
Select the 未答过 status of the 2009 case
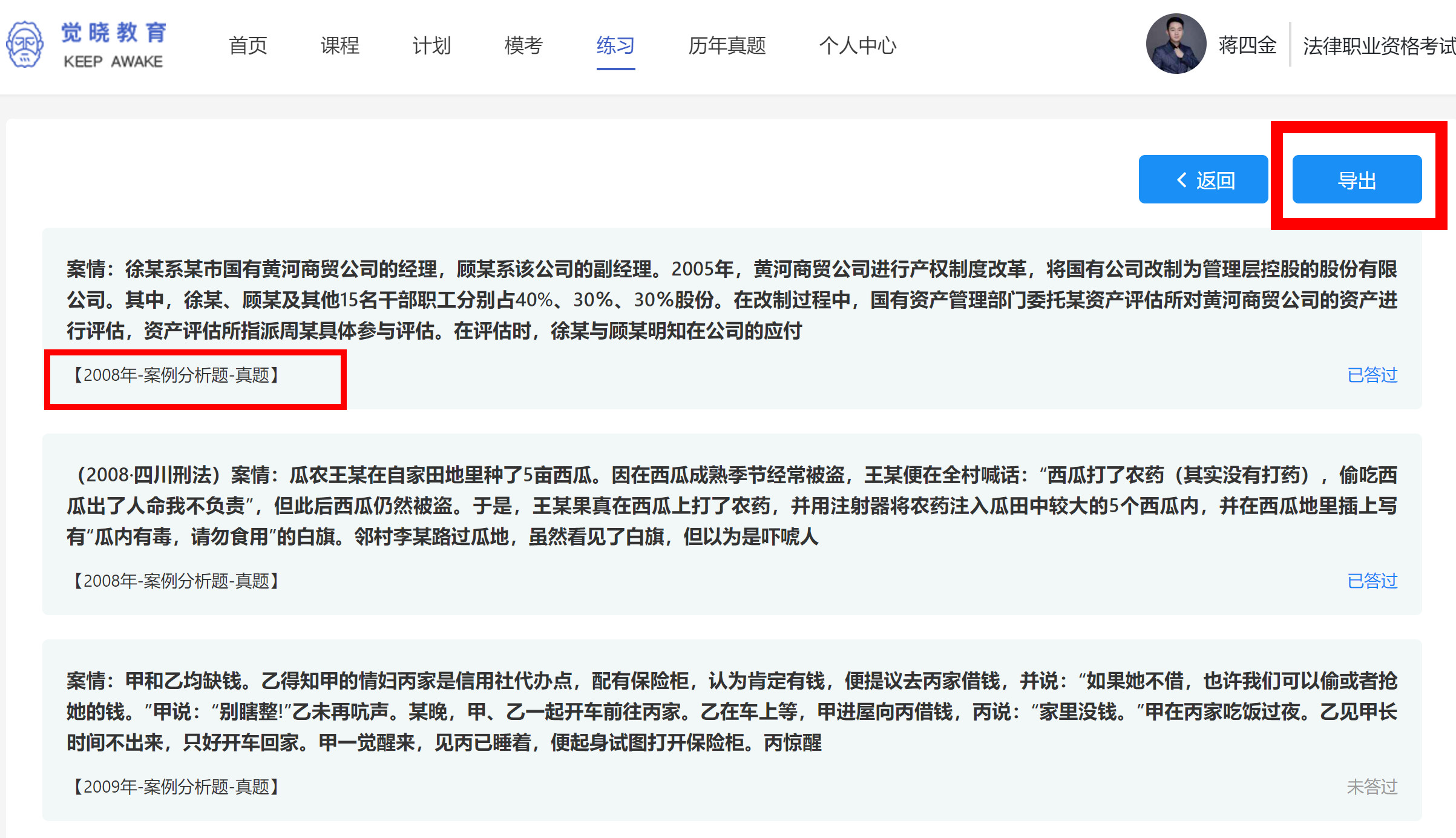[1372, 787]
